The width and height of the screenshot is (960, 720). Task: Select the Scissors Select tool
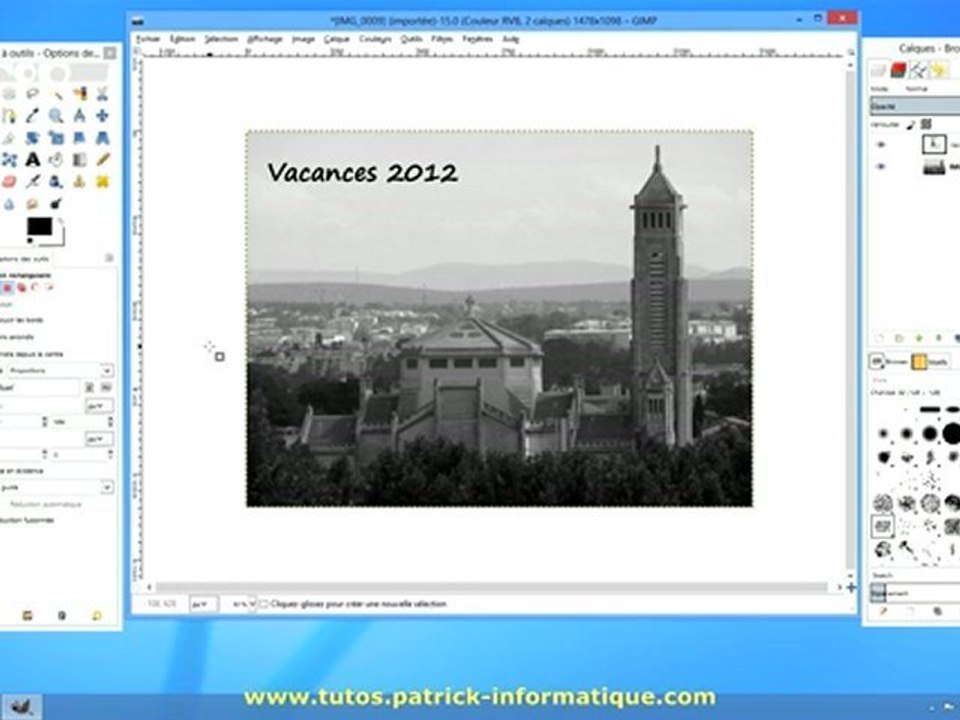coord(102,94)
